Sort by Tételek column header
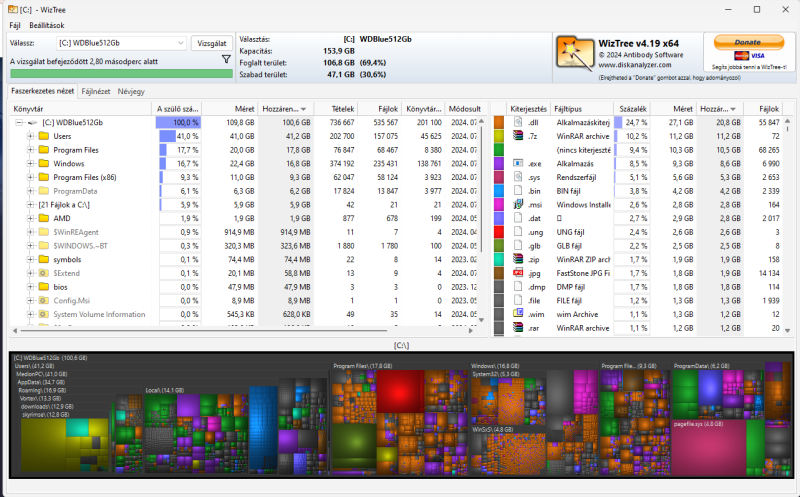Screen dimensions: 800x497 336,109
